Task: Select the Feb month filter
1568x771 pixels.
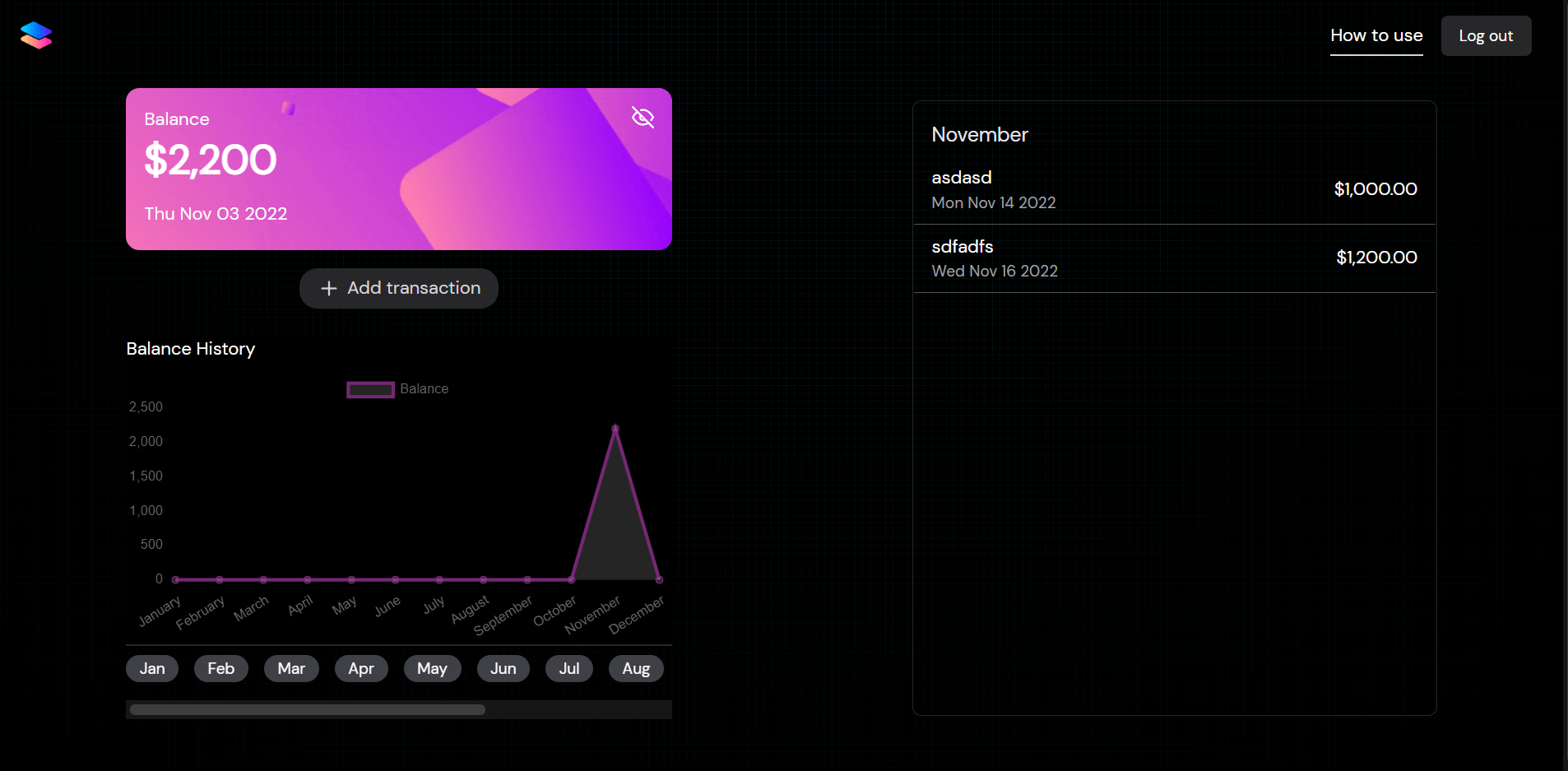Action: [220, 668]
